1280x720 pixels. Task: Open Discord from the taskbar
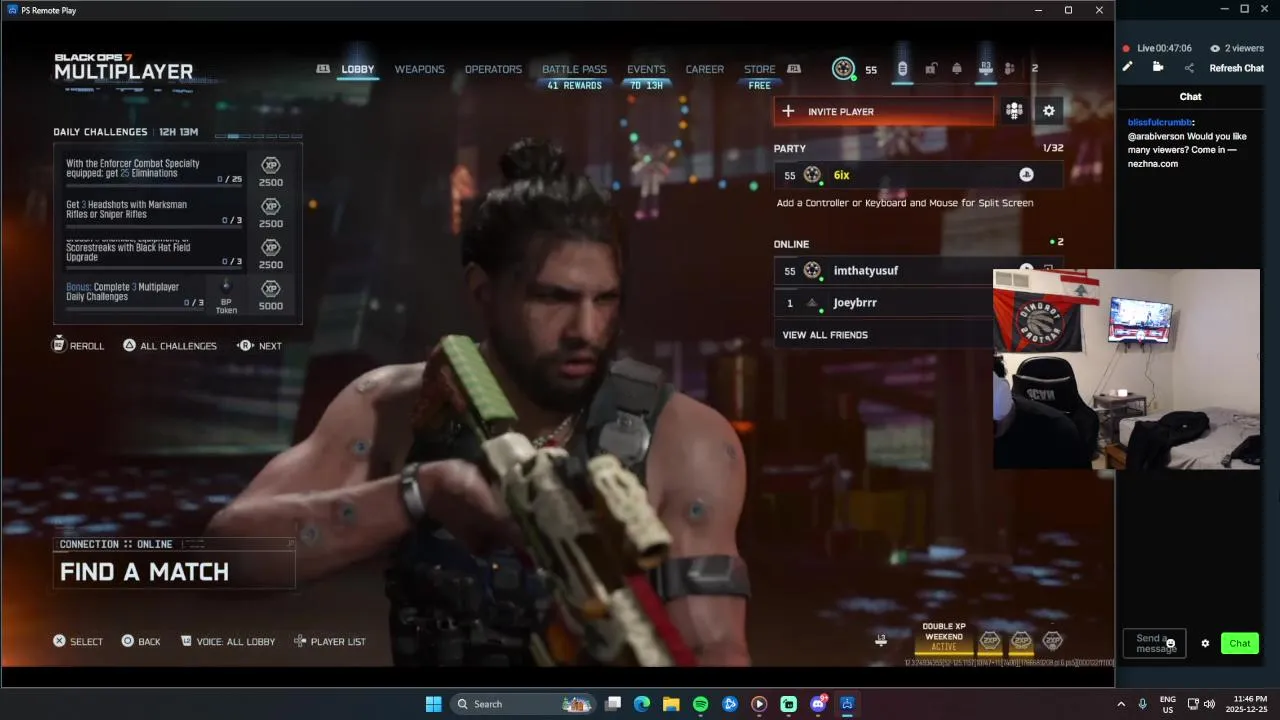818,704
